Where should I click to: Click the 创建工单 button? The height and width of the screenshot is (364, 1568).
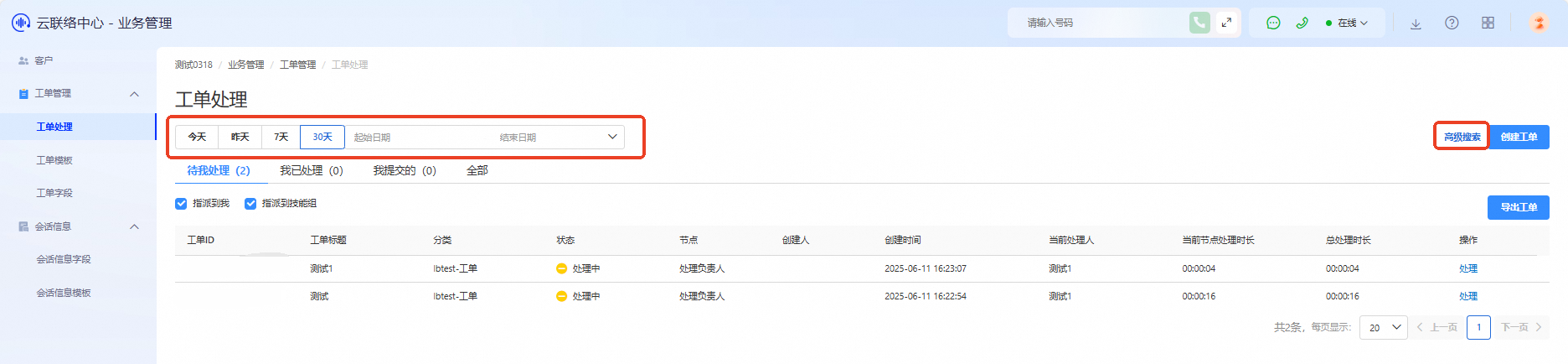click(1519, 137)
